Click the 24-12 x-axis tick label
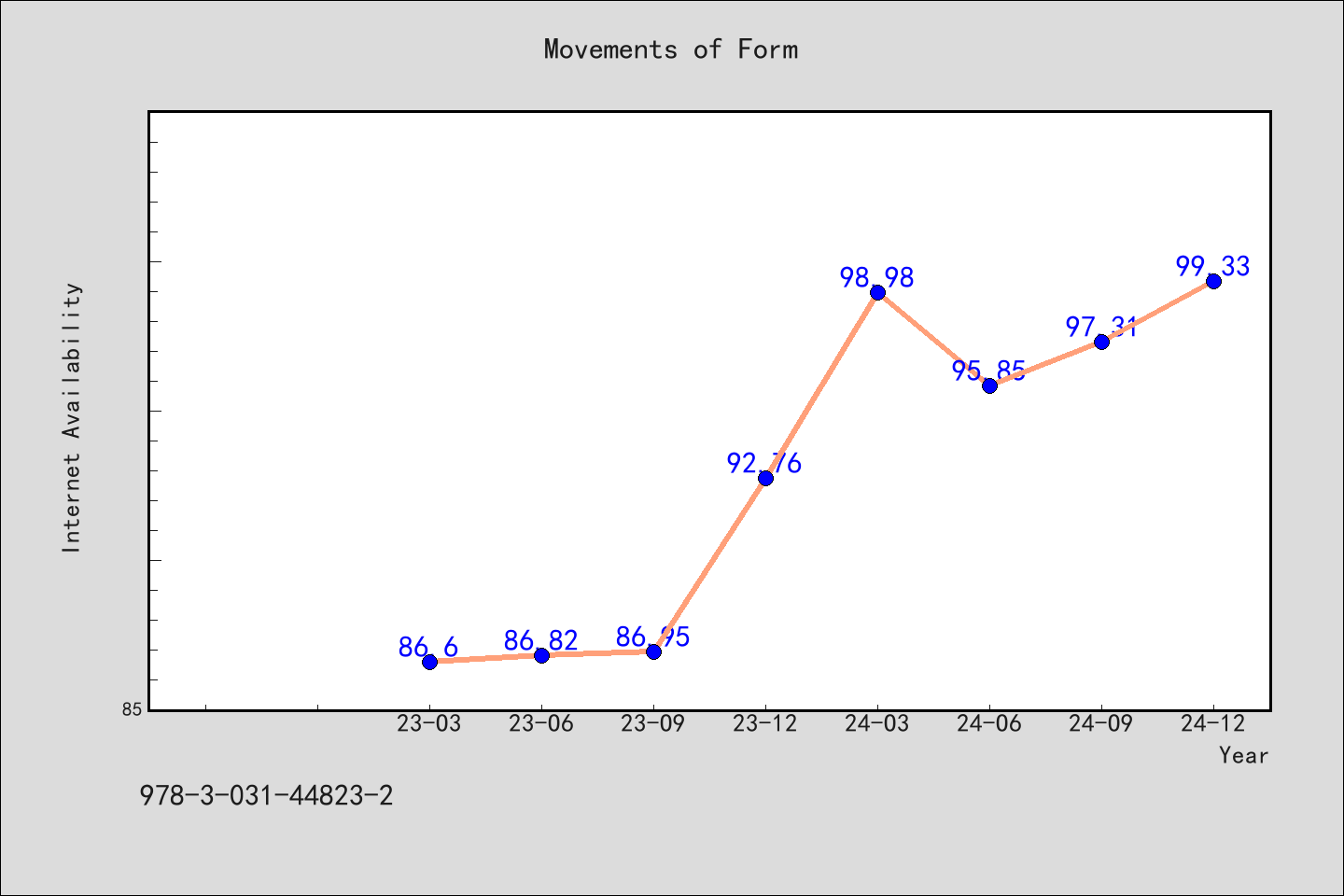This screenshot has width=1344, height=896. [x=1213, y=724]
